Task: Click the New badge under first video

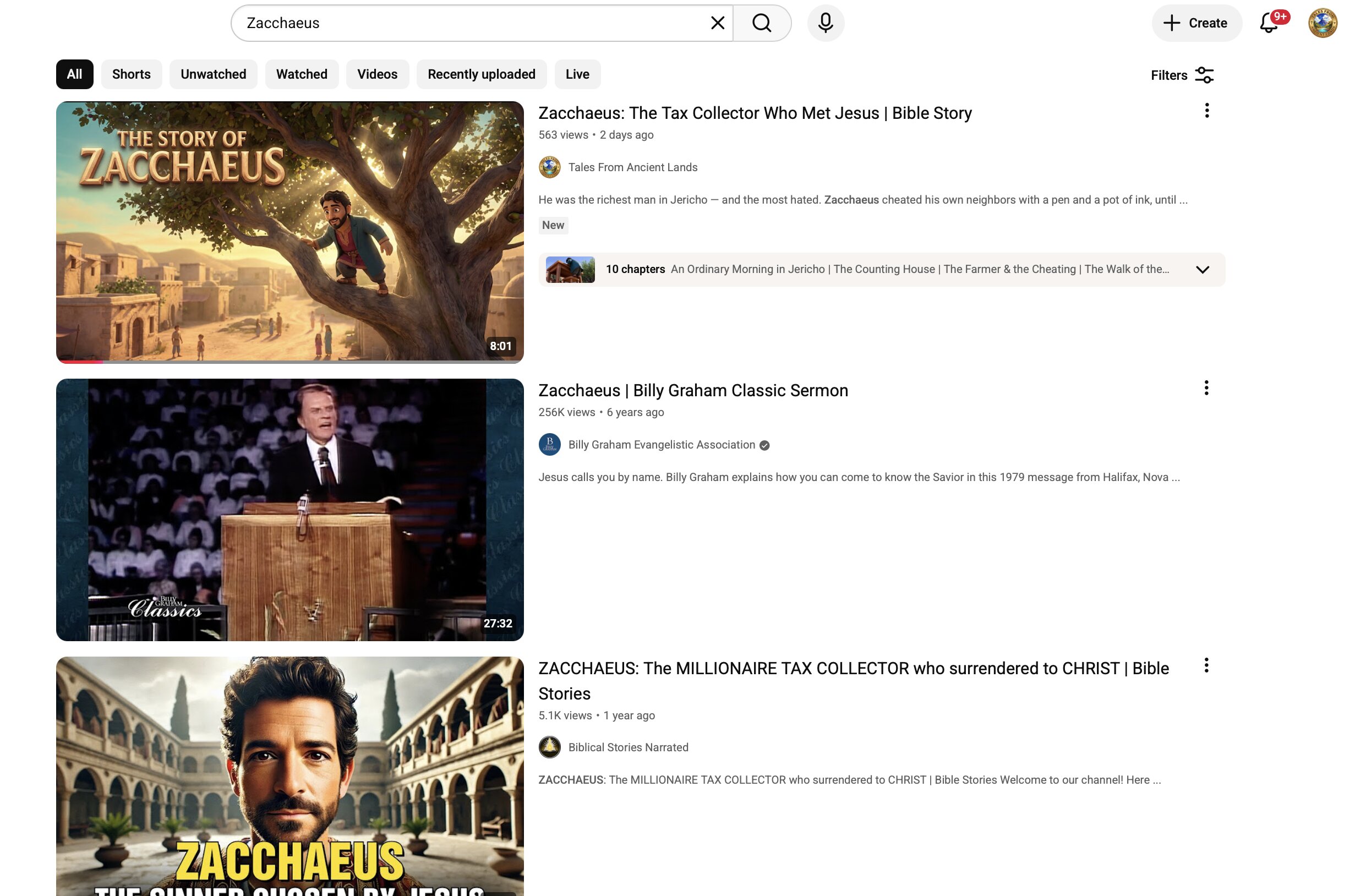Action: click(553, 225)
